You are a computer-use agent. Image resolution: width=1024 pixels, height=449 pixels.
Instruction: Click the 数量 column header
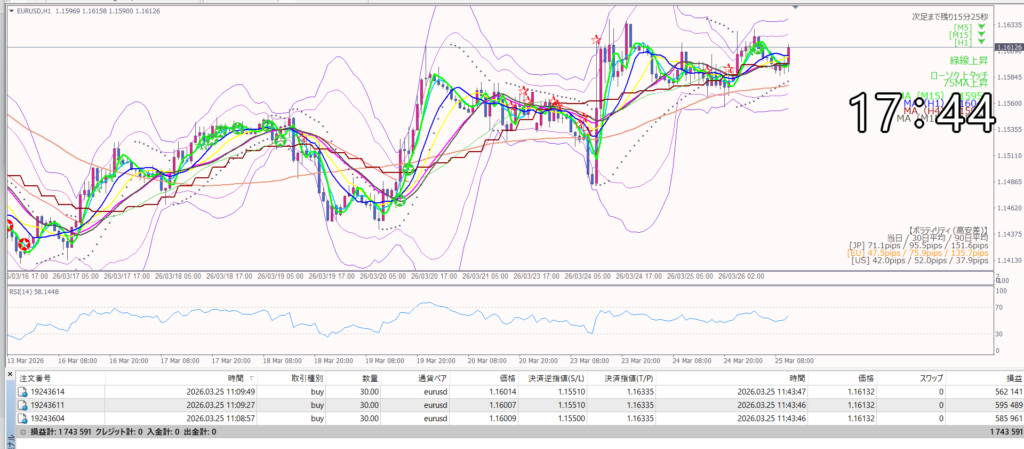click(x=370, y=379)
